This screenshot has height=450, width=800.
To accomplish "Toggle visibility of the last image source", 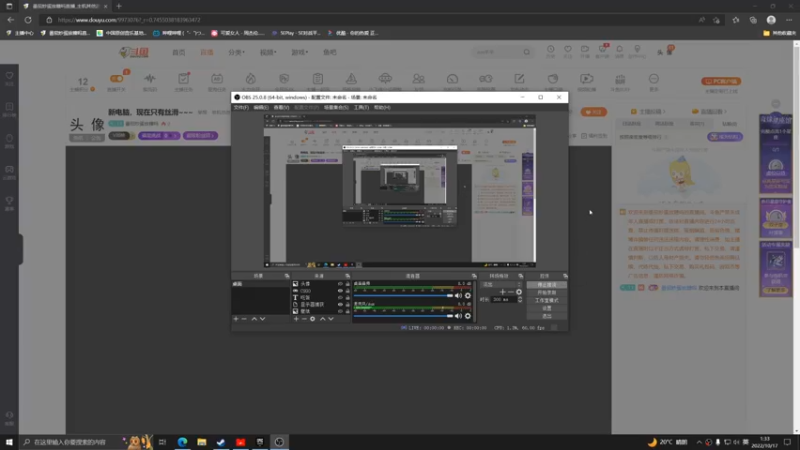I will coord(340,311).
